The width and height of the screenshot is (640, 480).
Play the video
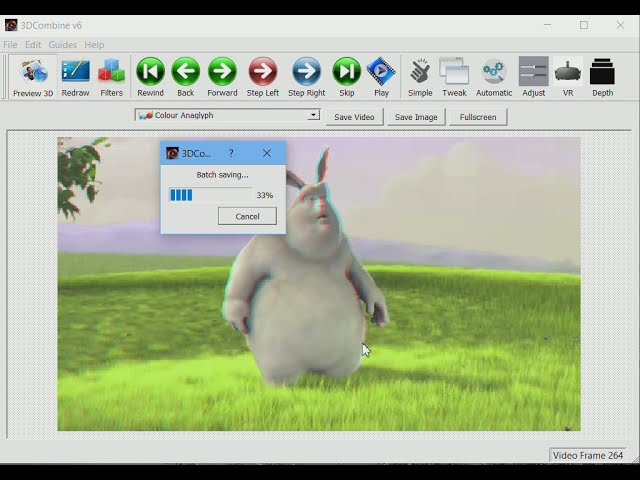coord(381,77)
